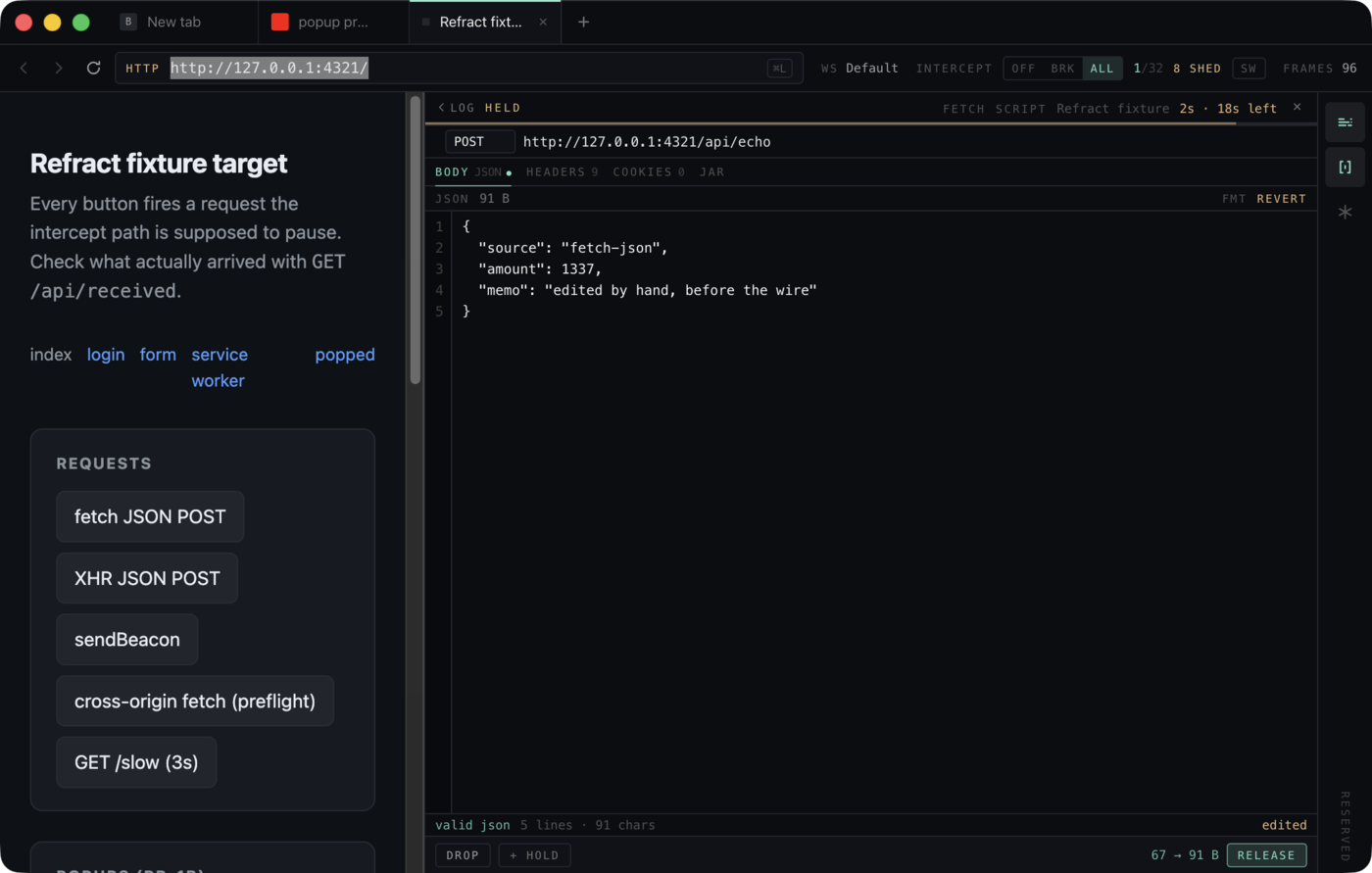The image size is (1372, 873).
Task: Click the HTTP protocol badge
Action: tap(142, 69)
